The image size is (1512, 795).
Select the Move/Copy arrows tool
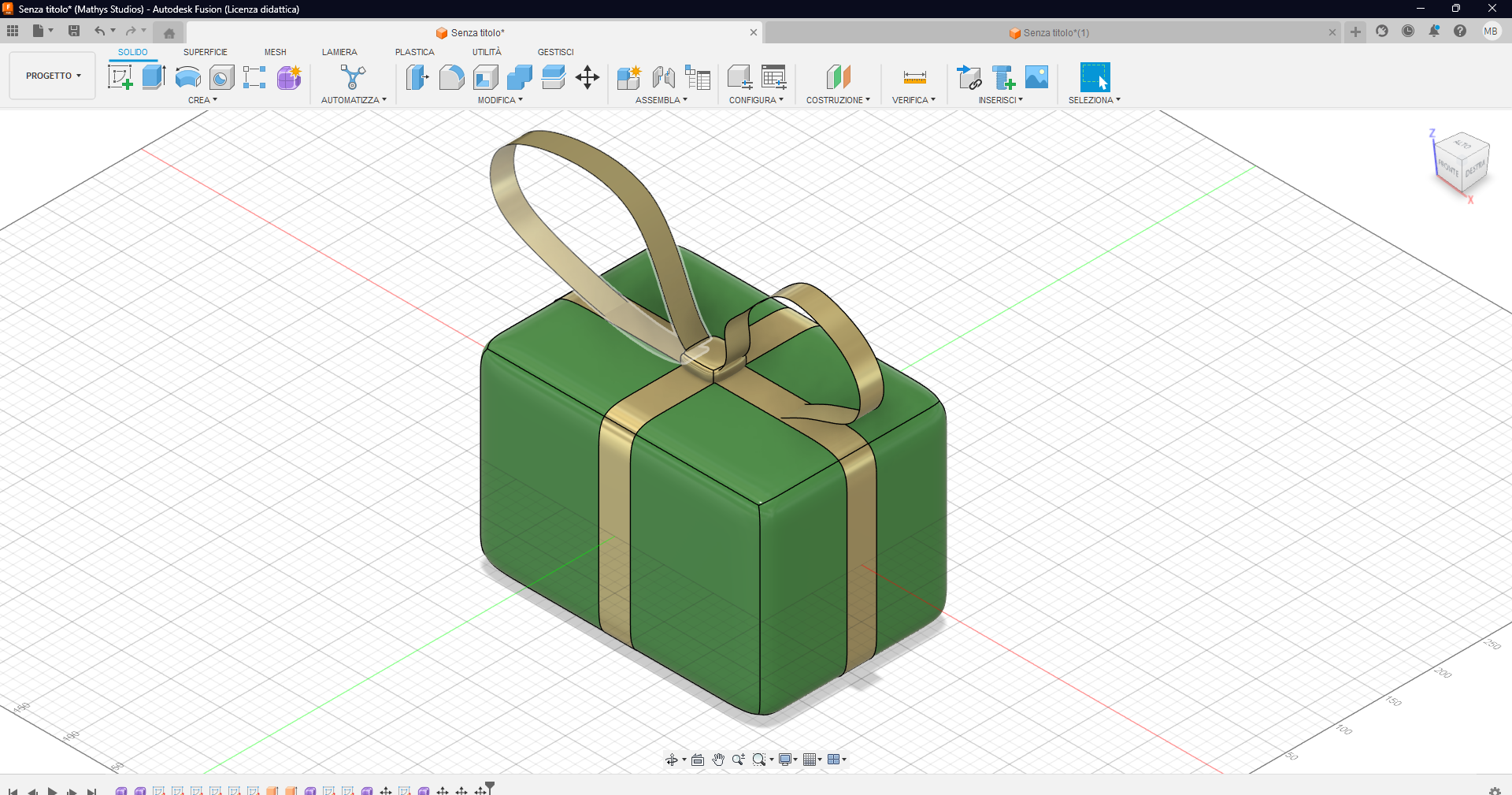pos(587,77)
